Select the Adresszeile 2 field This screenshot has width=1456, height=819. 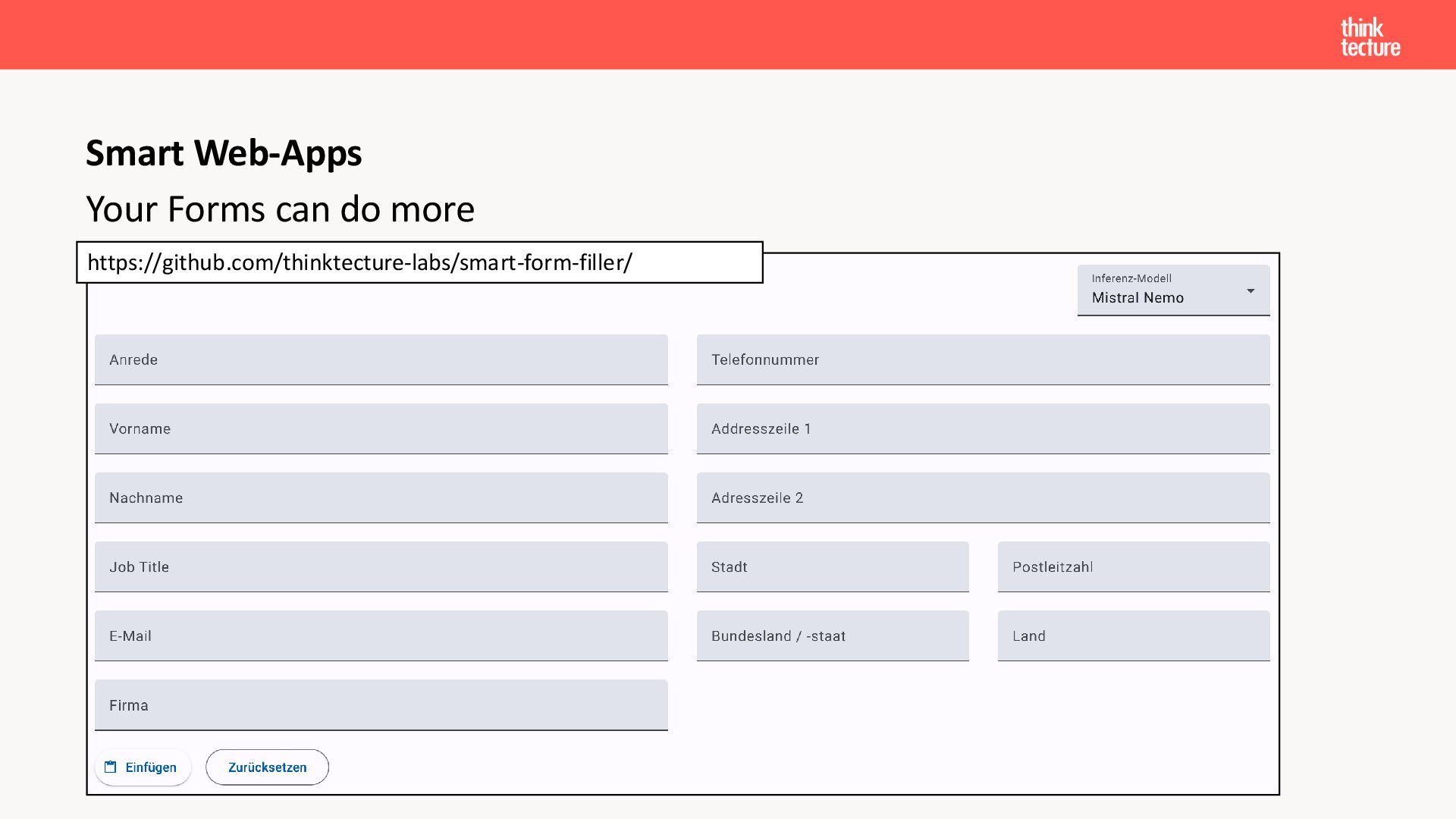pos(983,497)
